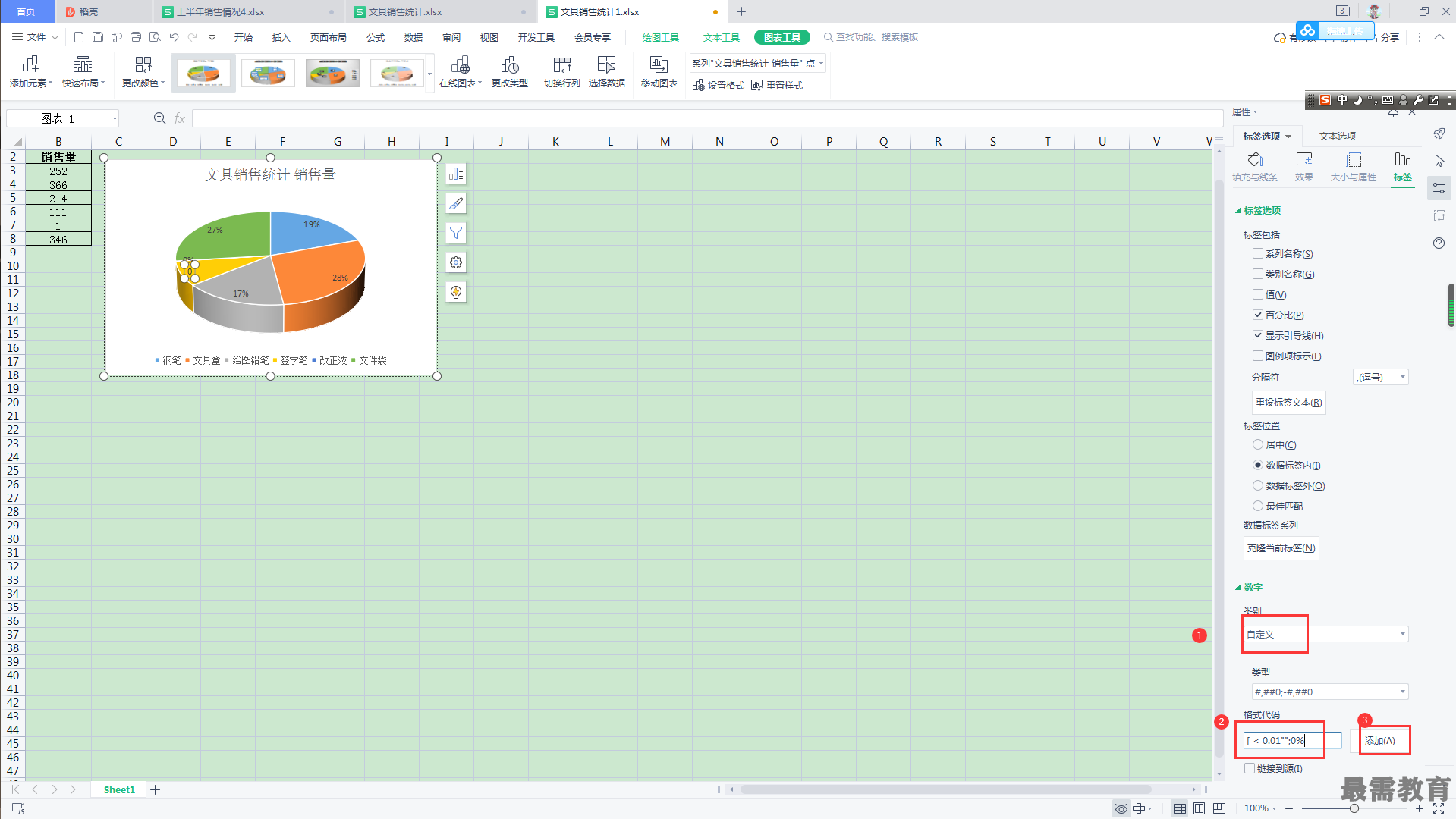Open chart settings gear button beside chart
The height and width of the screenshot is (819, 1456).
(x=456, y=262)
